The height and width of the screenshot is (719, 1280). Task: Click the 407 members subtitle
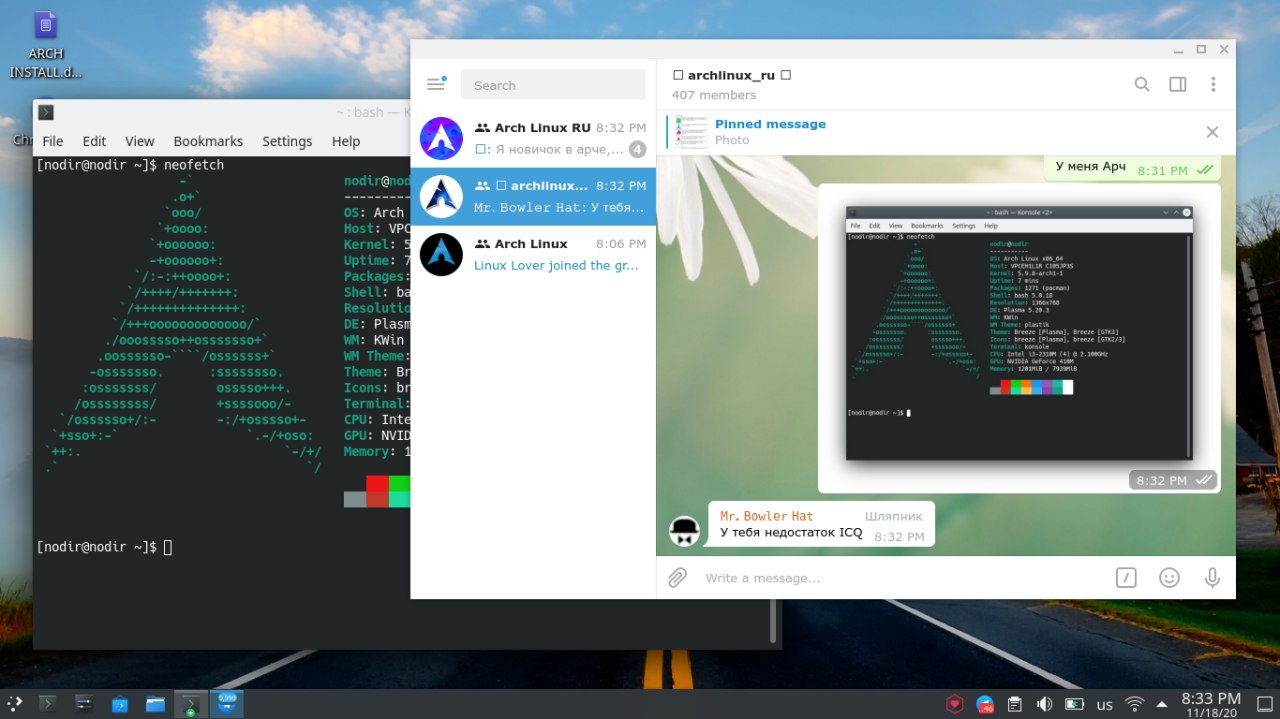[714, 95]
